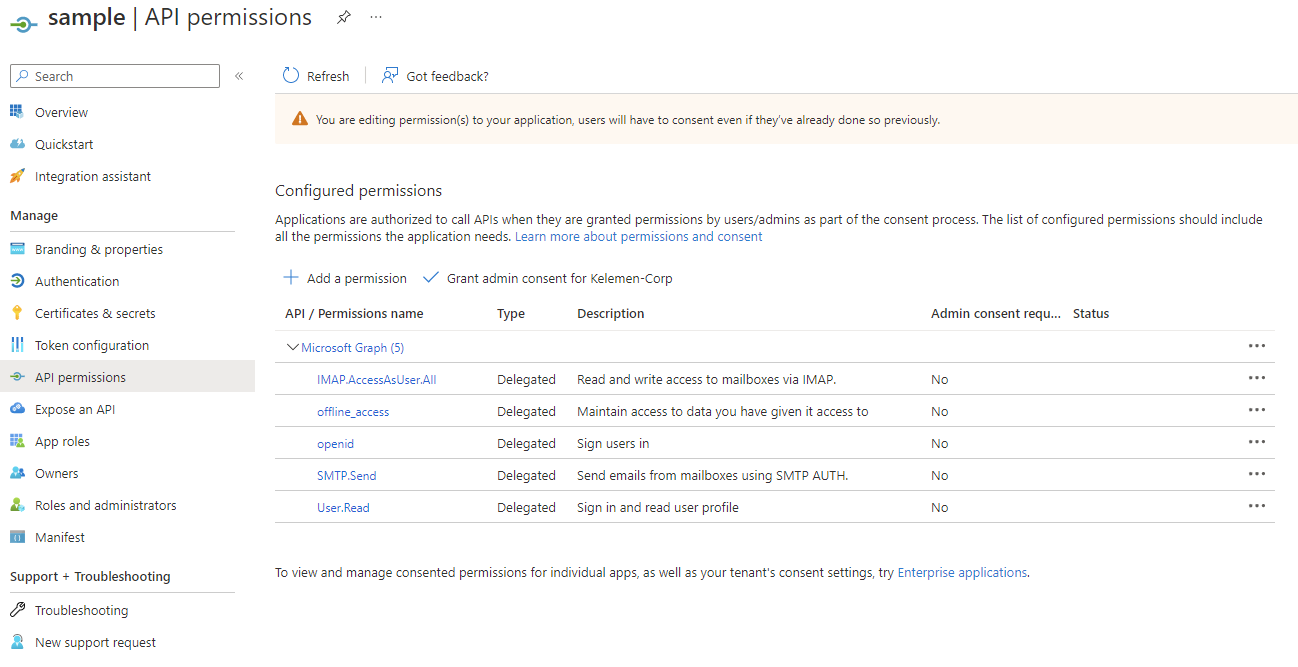Screen dimensions: 1298x667
Task: Open the ellipsis menu next to the title
Action: click(376, 17)
